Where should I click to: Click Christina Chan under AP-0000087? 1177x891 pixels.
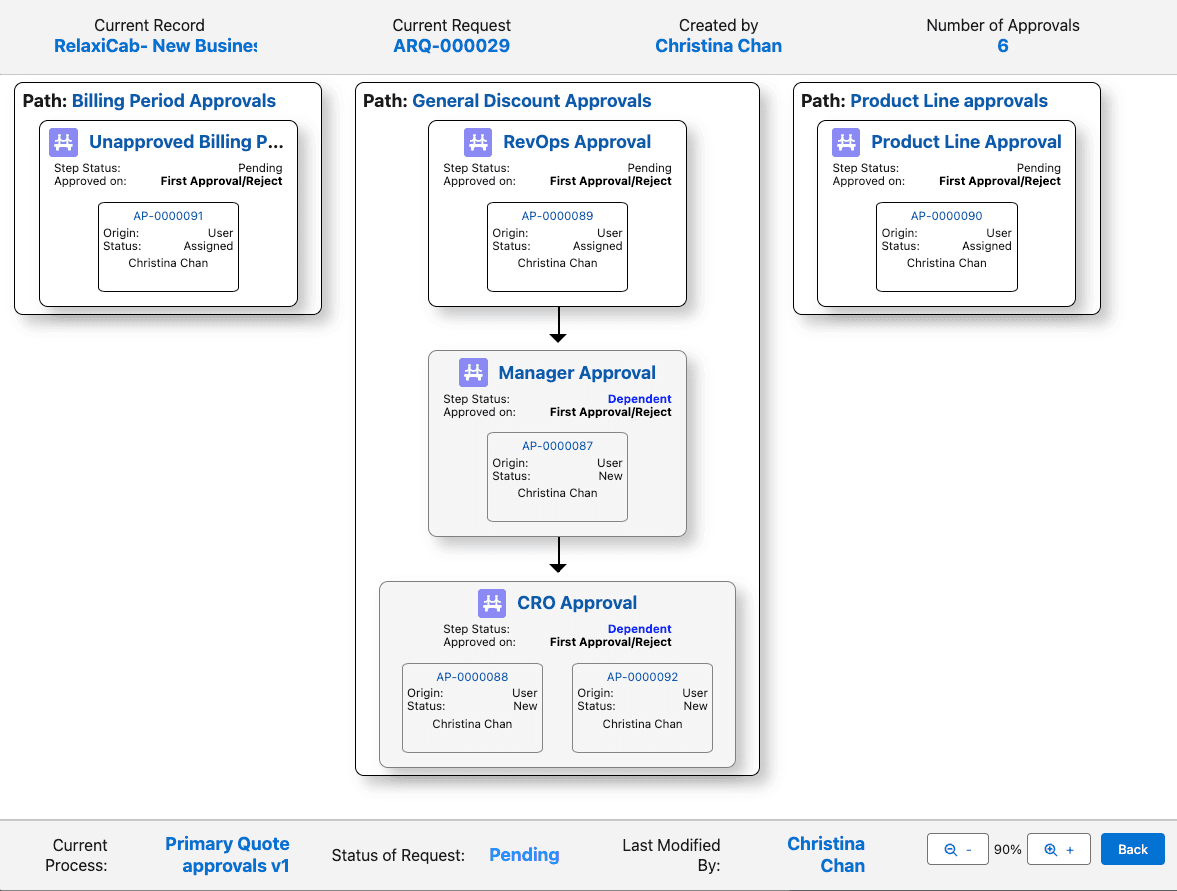[557, 493]
